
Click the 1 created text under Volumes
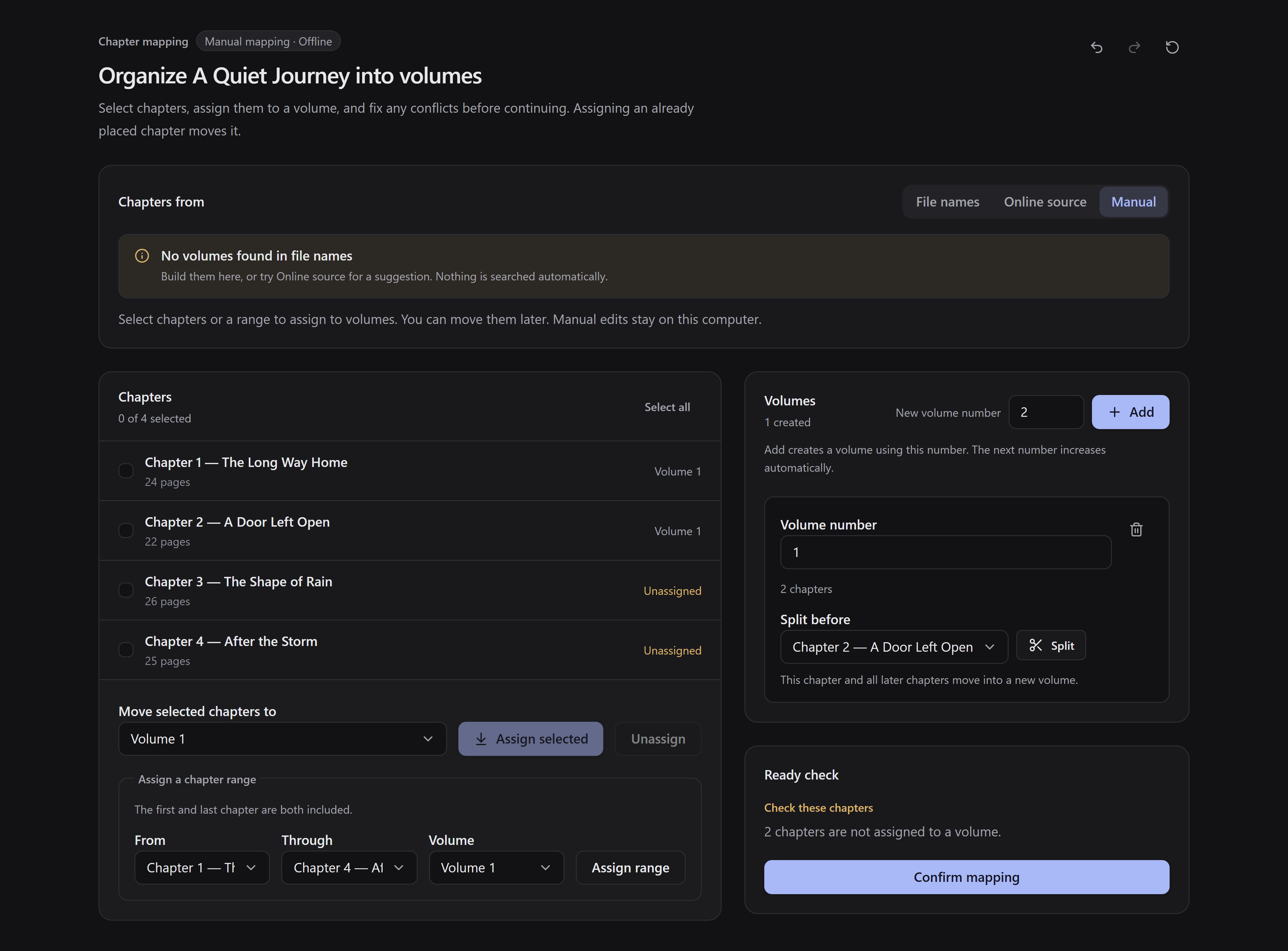click(x=787, y=422)
